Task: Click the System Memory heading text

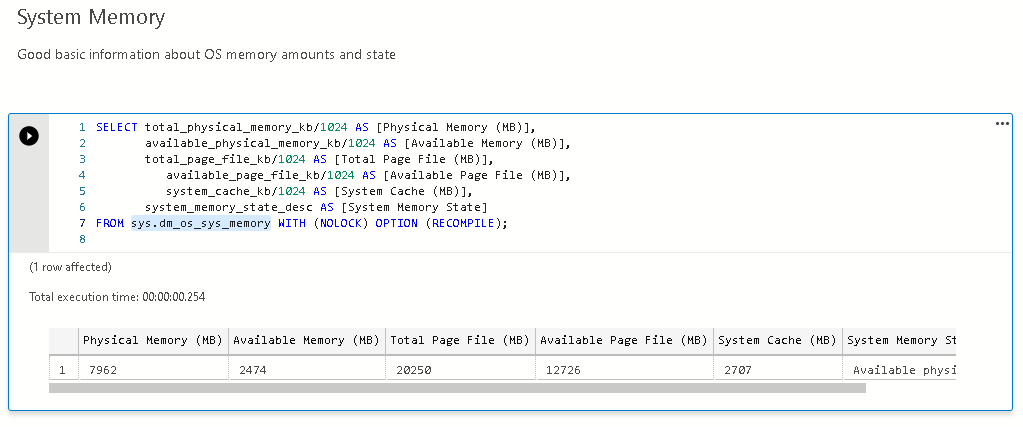Action: tap(91, 17)
